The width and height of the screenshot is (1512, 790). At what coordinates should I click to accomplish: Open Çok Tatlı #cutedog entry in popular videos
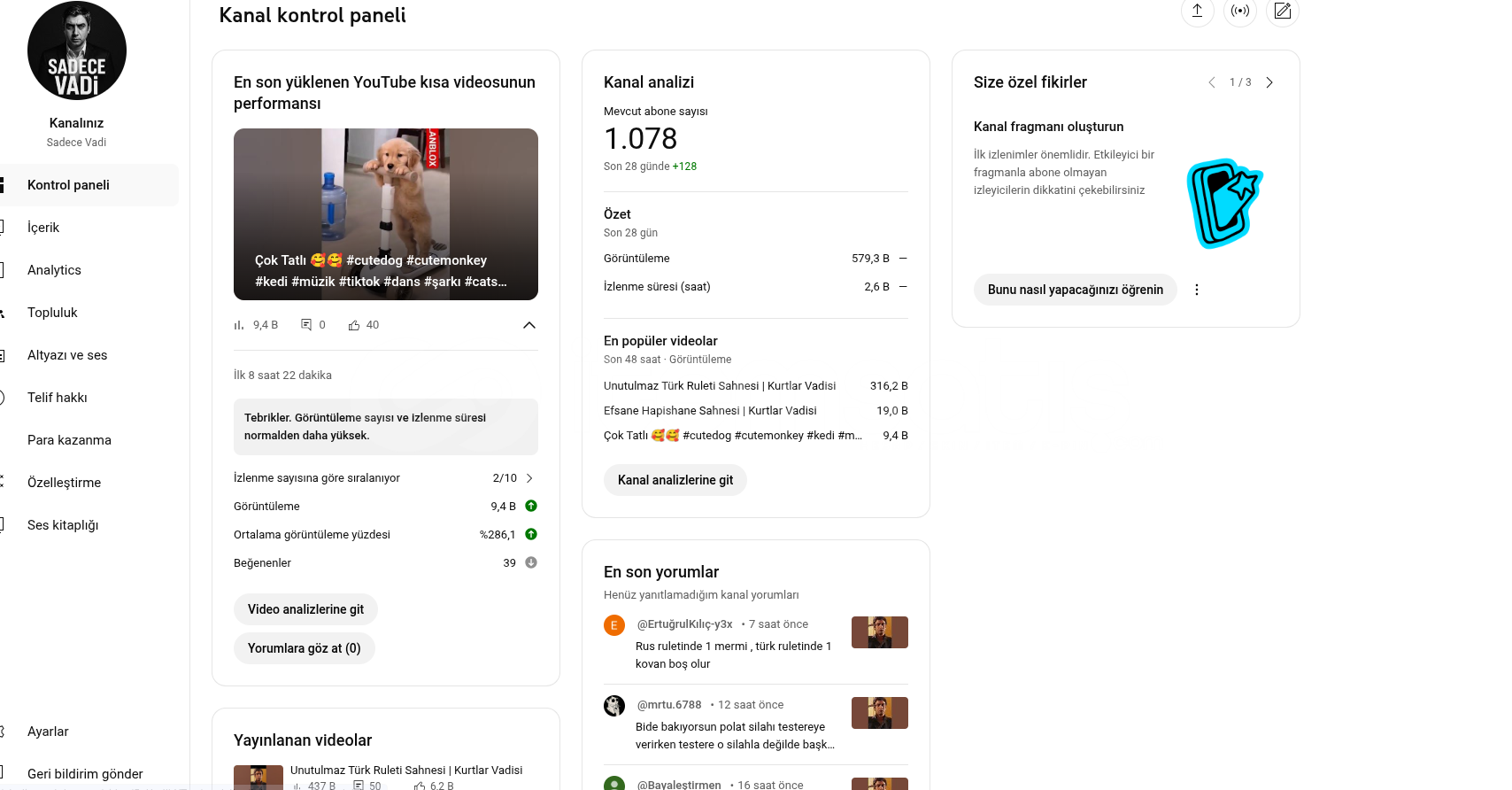[x=733, y=436]
